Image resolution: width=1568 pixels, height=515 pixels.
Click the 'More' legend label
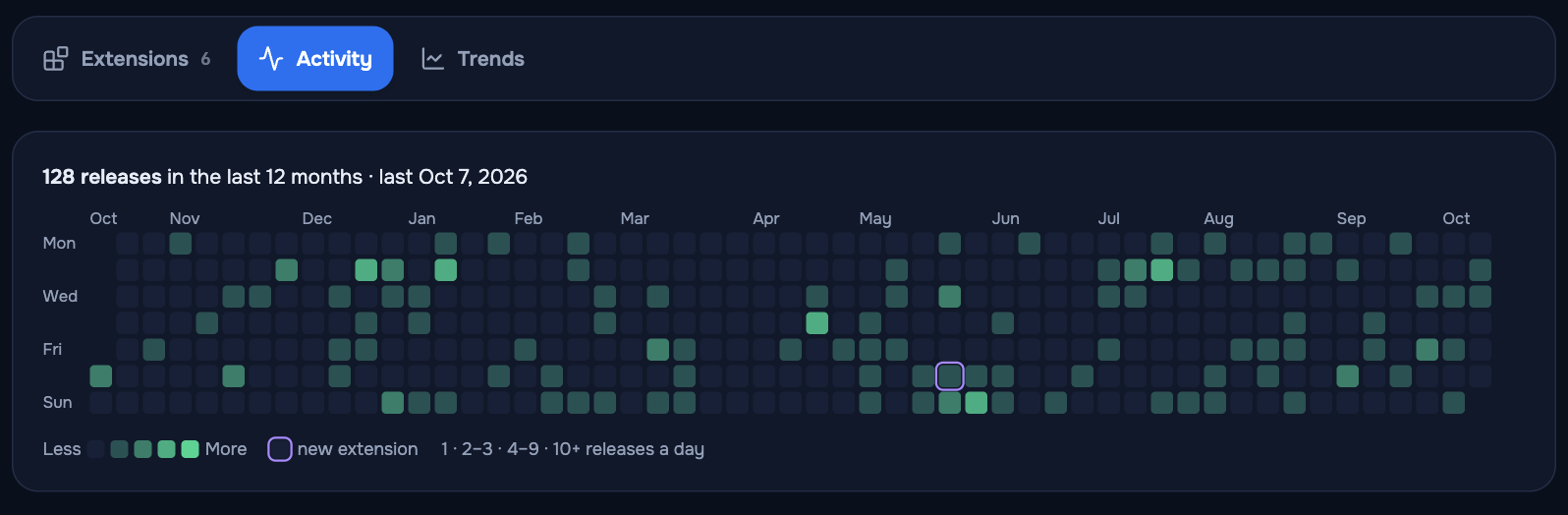[226, 449]
